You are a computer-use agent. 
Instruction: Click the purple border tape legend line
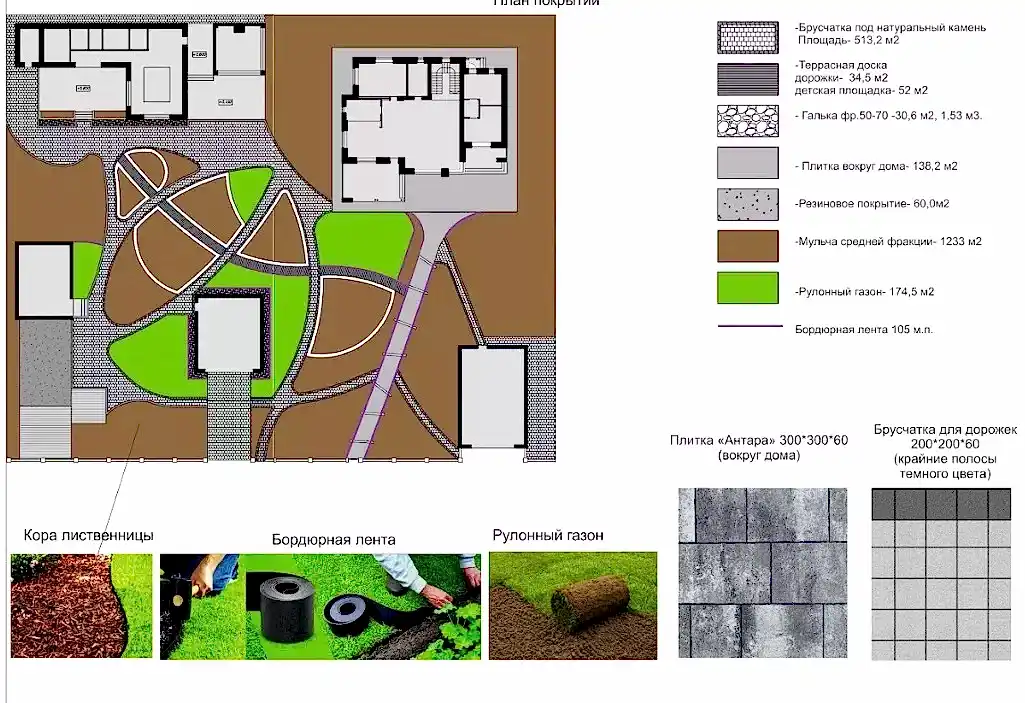[x=749, y=327]
